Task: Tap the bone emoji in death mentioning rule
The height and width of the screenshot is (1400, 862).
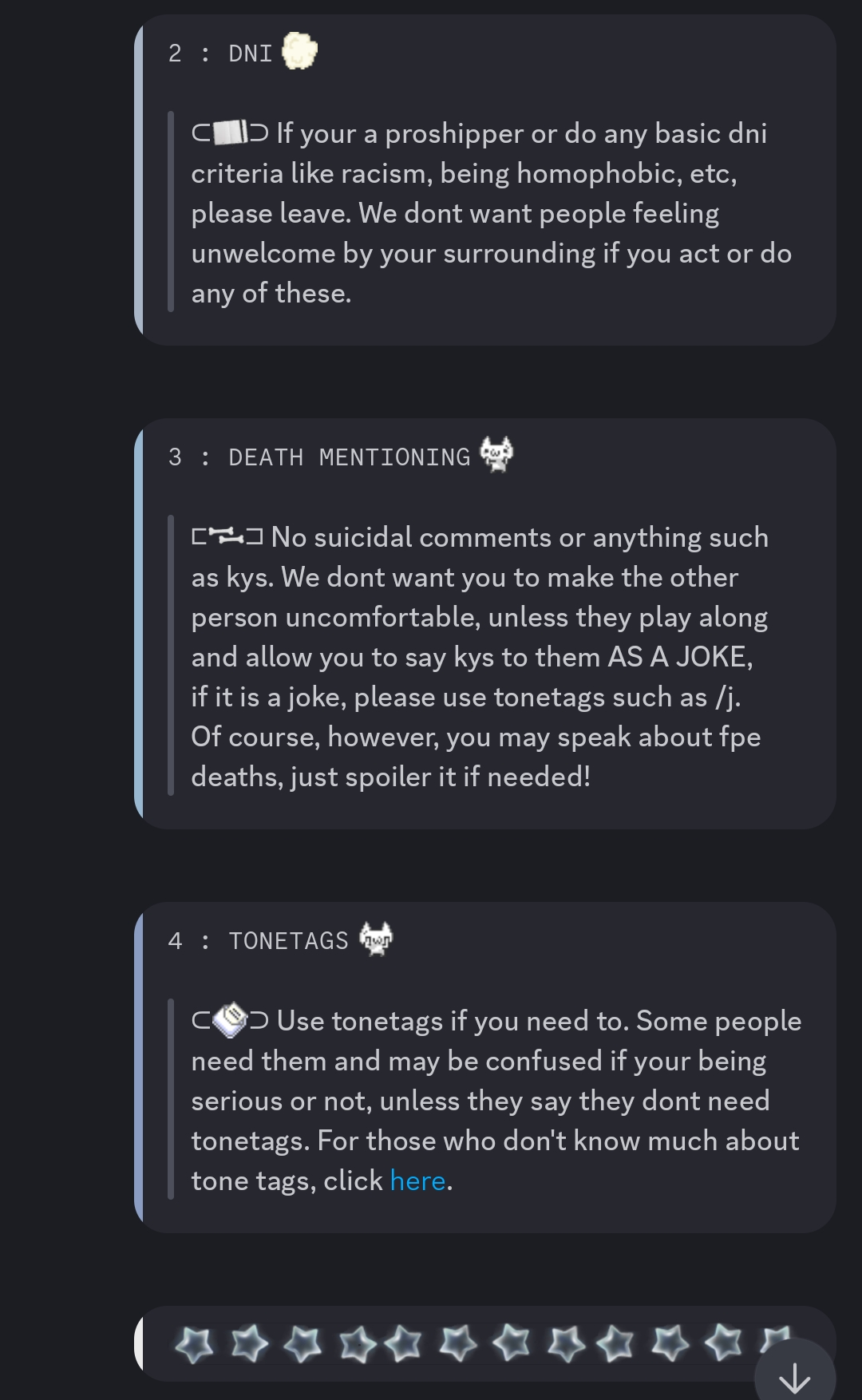Action: (228, 536)
